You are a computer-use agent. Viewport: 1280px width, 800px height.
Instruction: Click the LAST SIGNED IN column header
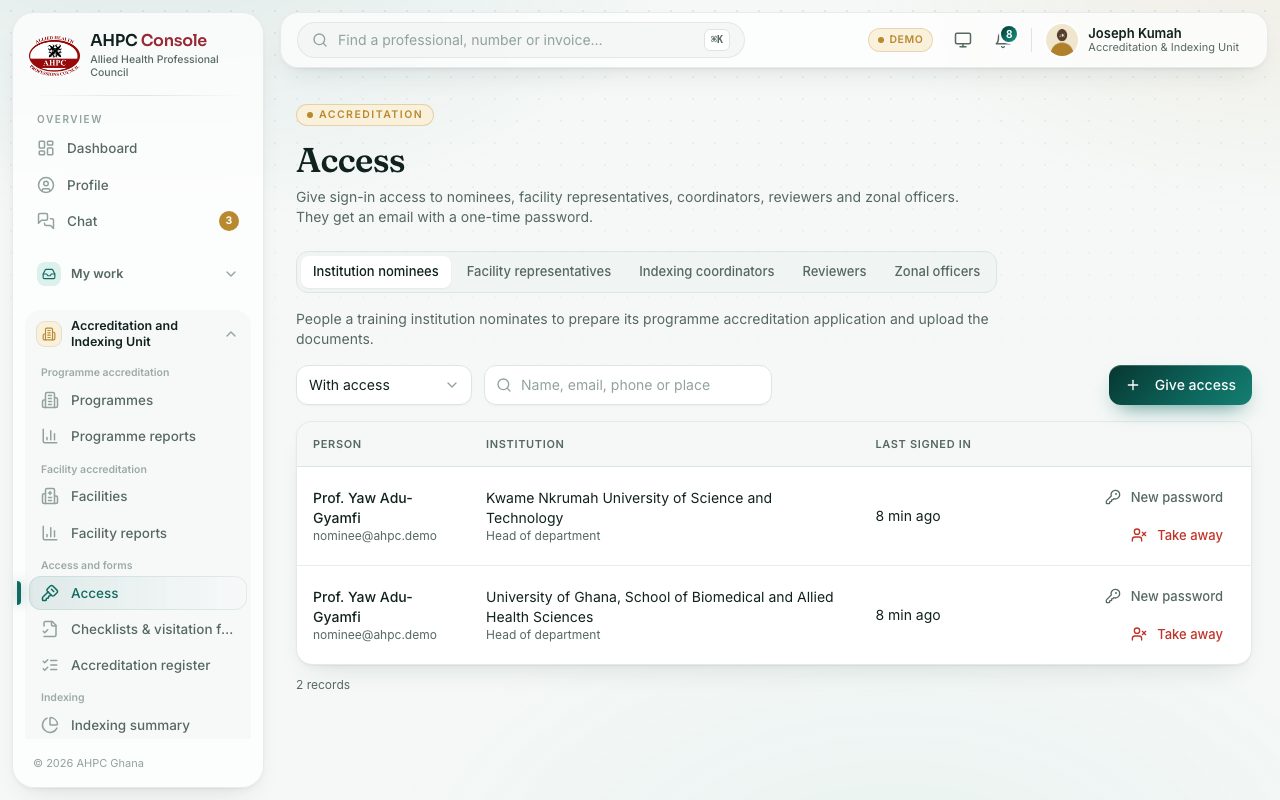tap(923, 444)
